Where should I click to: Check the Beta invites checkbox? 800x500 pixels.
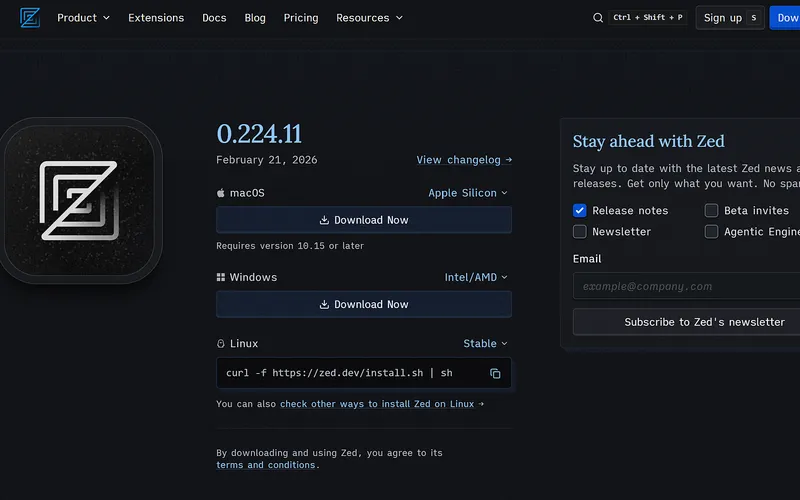click(712, 210)
